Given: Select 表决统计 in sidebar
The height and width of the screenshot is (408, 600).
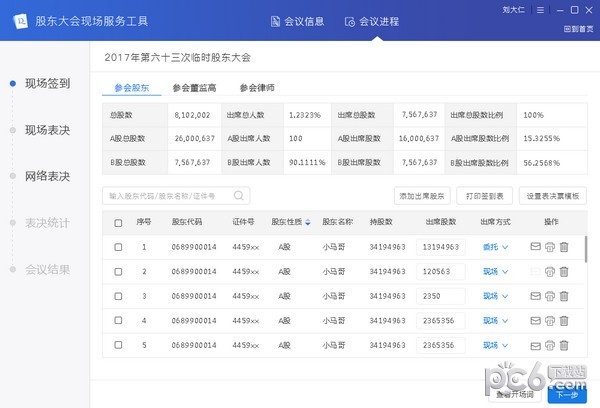Looking at the screenshot, I should coord(47,223).
